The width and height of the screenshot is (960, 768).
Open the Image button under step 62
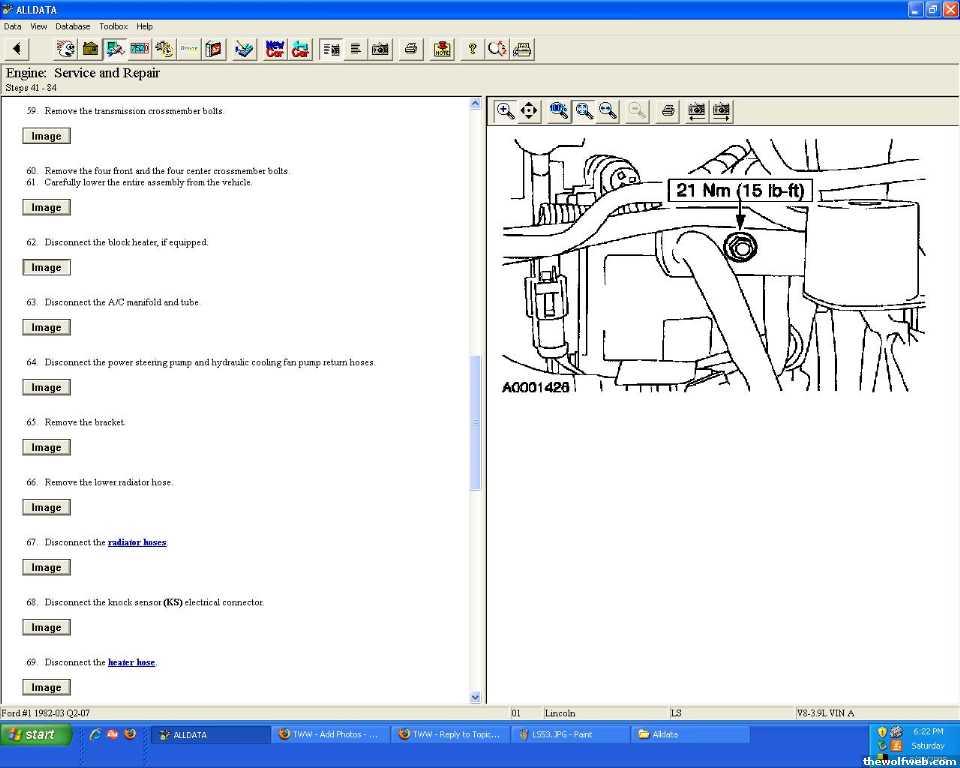(46, 268)
